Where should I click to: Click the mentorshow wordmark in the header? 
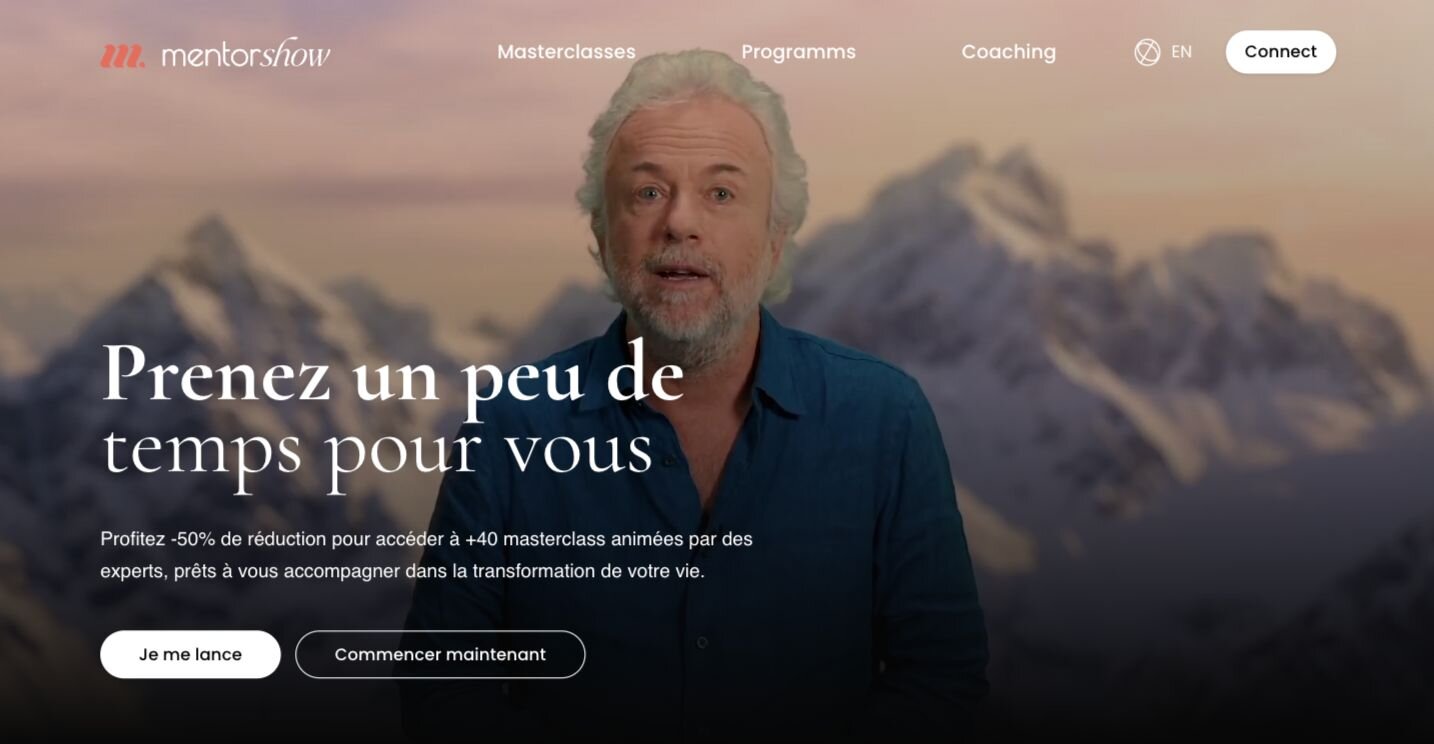(246, 53)
